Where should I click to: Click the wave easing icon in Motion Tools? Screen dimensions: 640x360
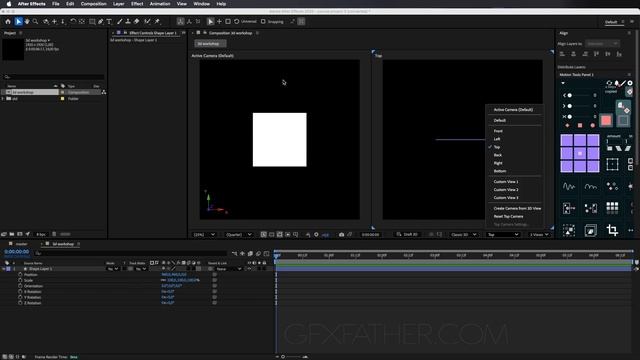coord(569,187)
